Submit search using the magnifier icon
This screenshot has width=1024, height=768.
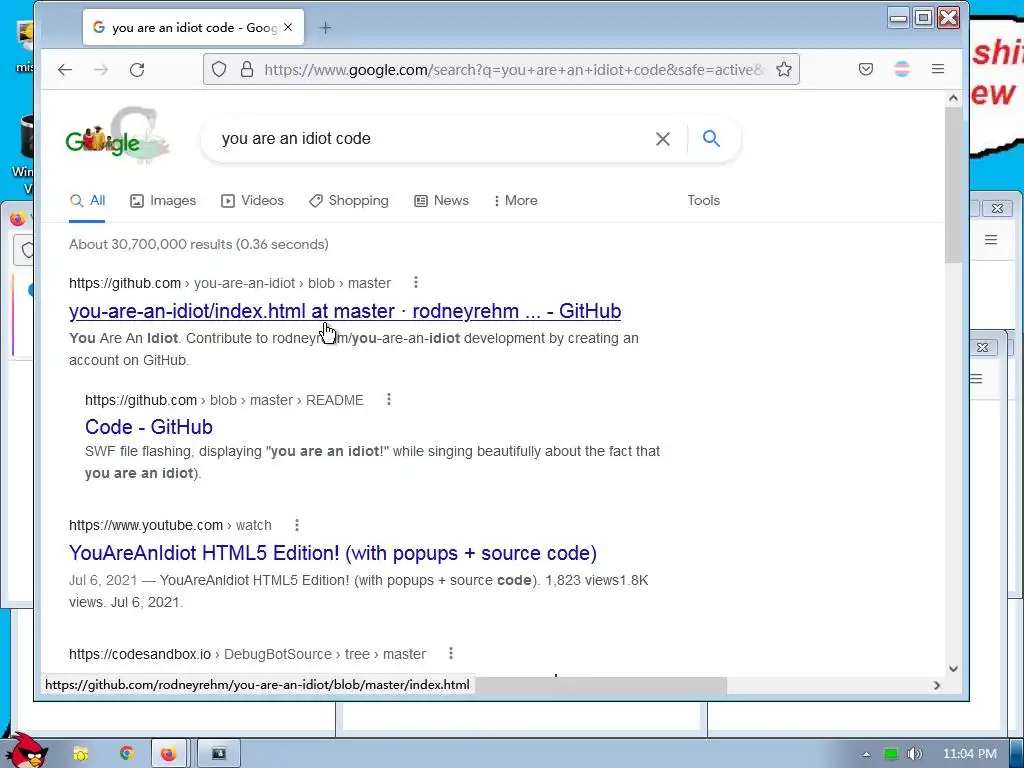point(711,138)
